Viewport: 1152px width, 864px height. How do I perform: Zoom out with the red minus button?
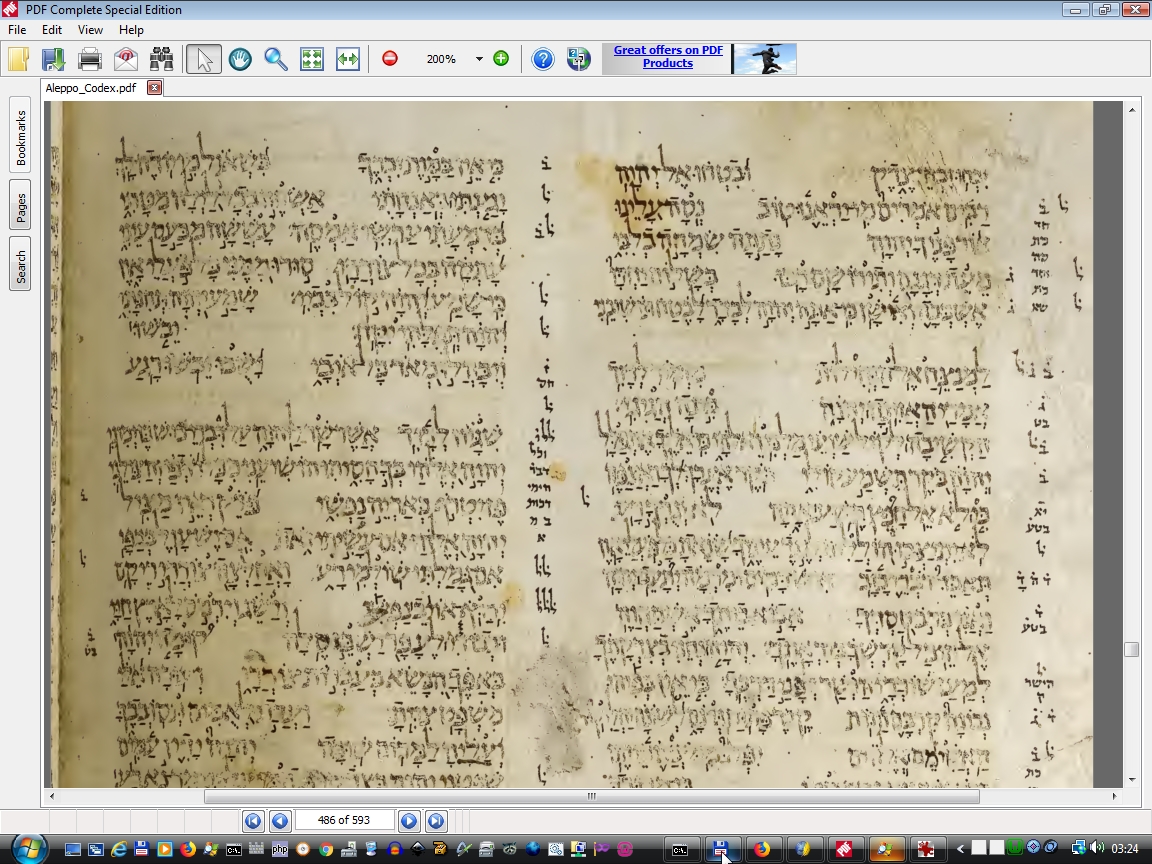click(x=390, y=59)
